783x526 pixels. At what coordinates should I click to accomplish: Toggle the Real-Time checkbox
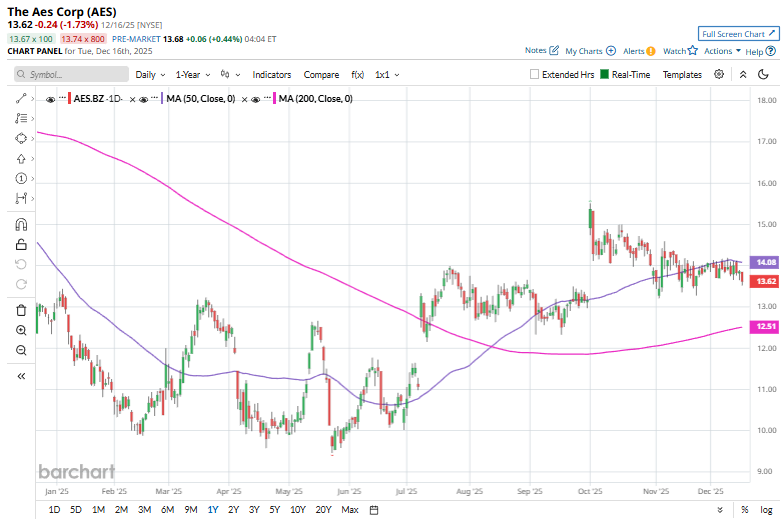pyautogui.click(x=605, y=74)
